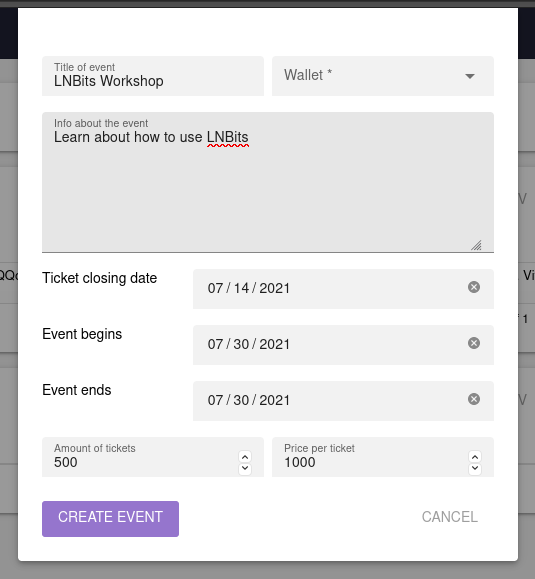This screenshot has width=535, height=579.
Task: Decrease Price per ticket with down arrow
Action: click(x=475, y=469)
